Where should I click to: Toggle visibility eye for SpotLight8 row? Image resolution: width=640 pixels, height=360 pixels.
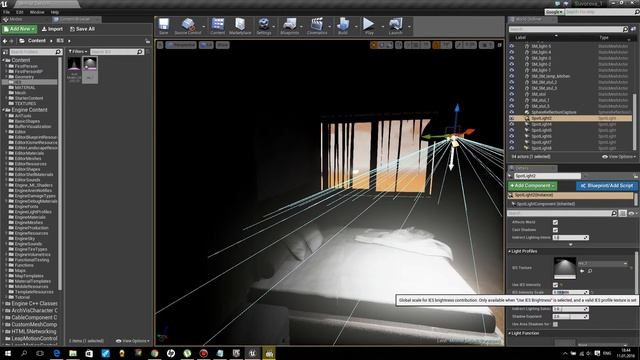pos(511,148)
